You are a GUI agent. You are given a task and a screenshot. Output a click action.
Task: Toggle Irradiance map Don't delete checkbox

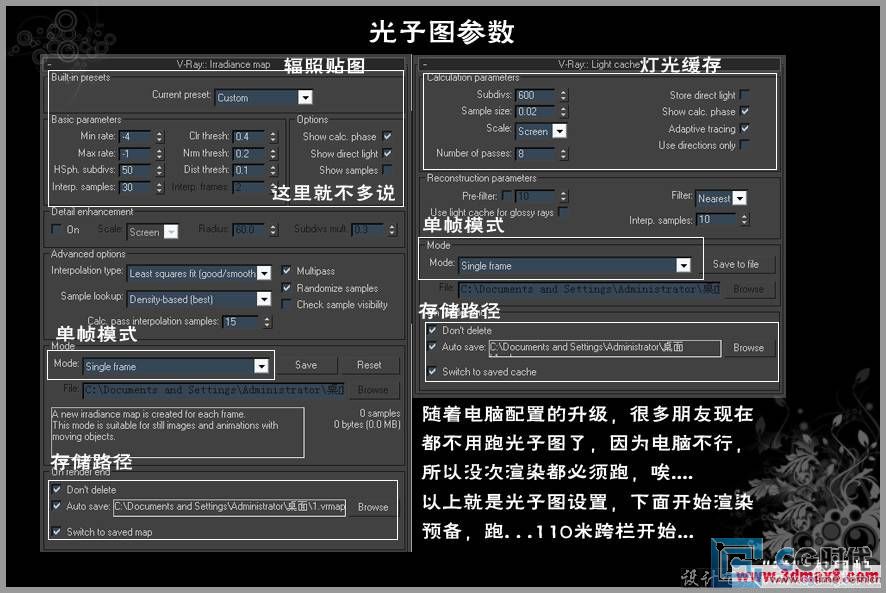(57, 490)
